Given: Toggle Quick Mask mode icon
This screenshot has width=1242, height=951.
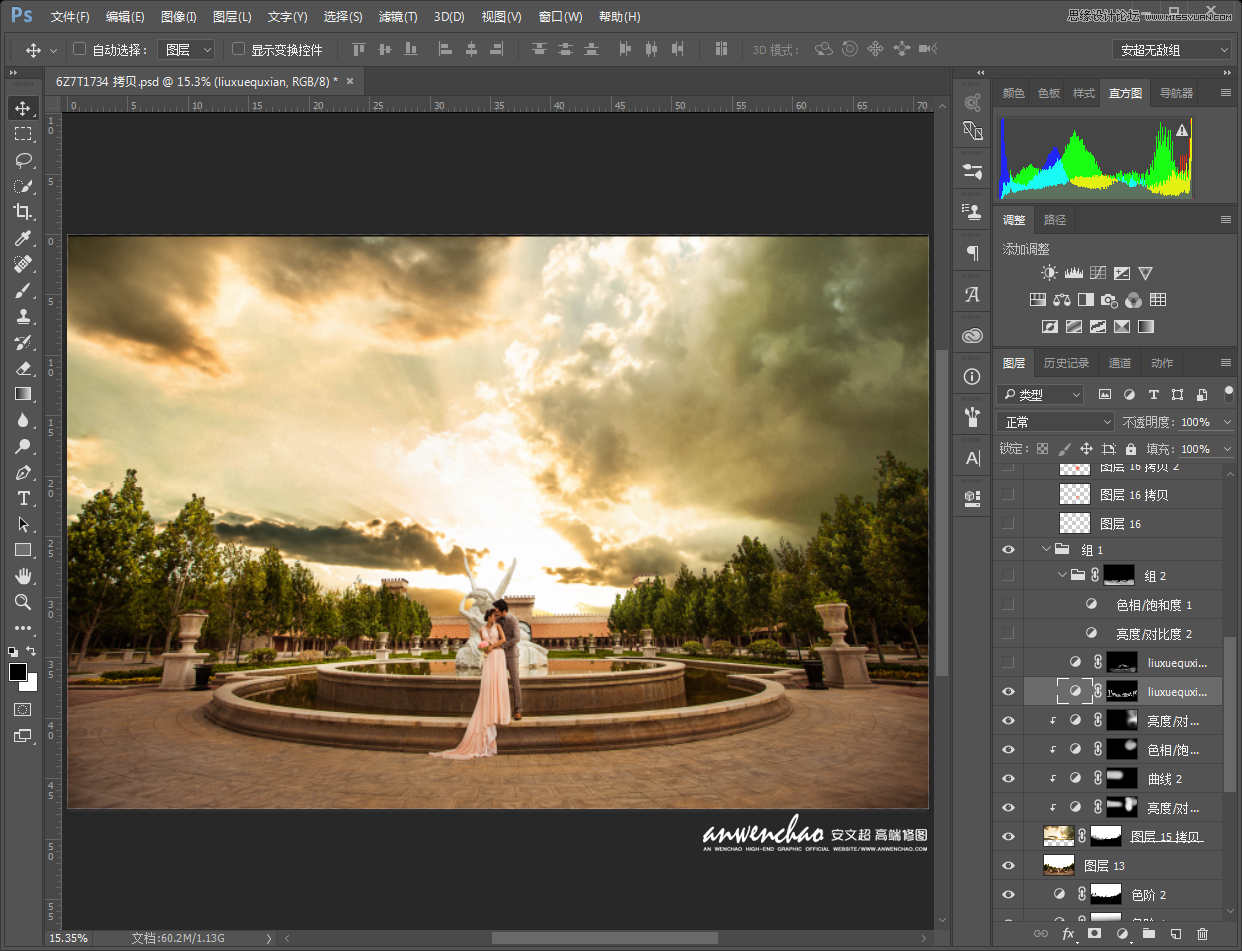Looking at the screenshot, I should 22,709.
